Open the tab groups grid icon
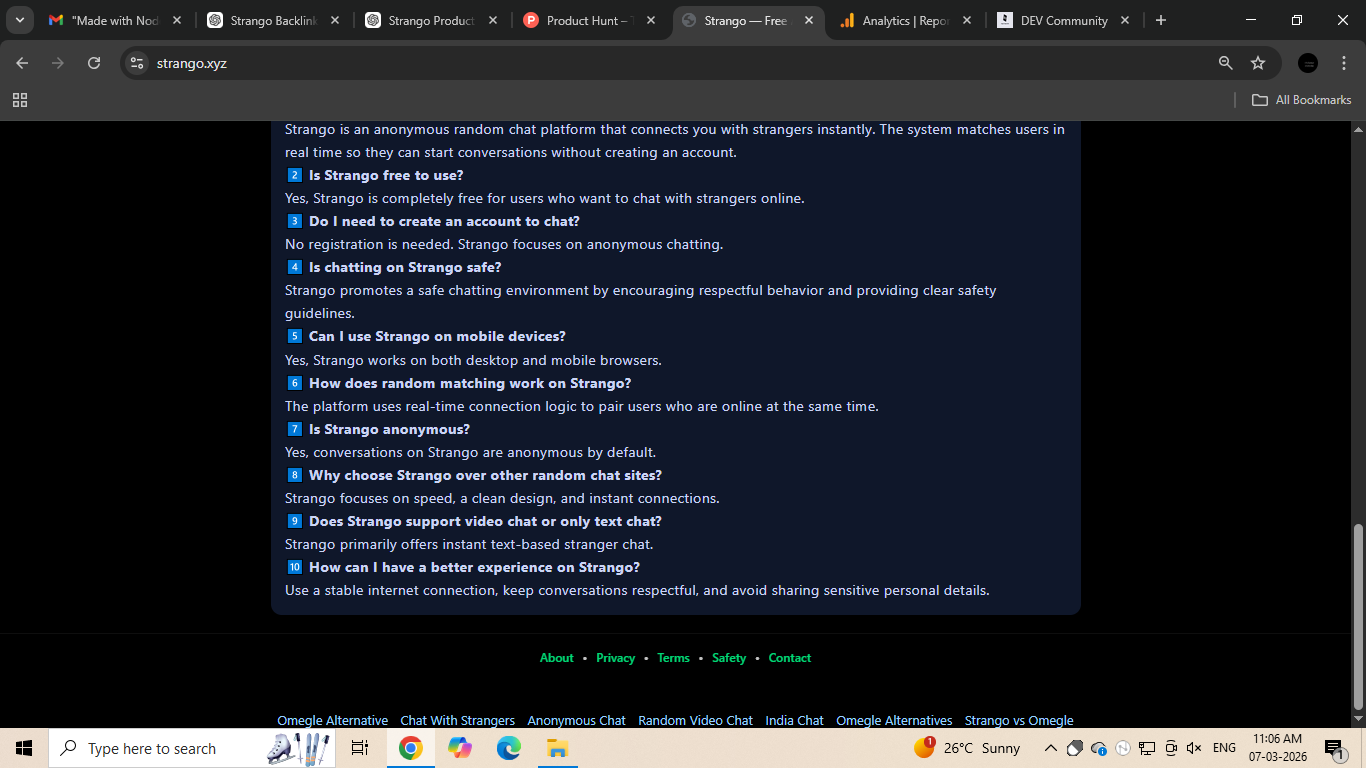The height and width of the screenshot is (768, 1366). point(20,100)
